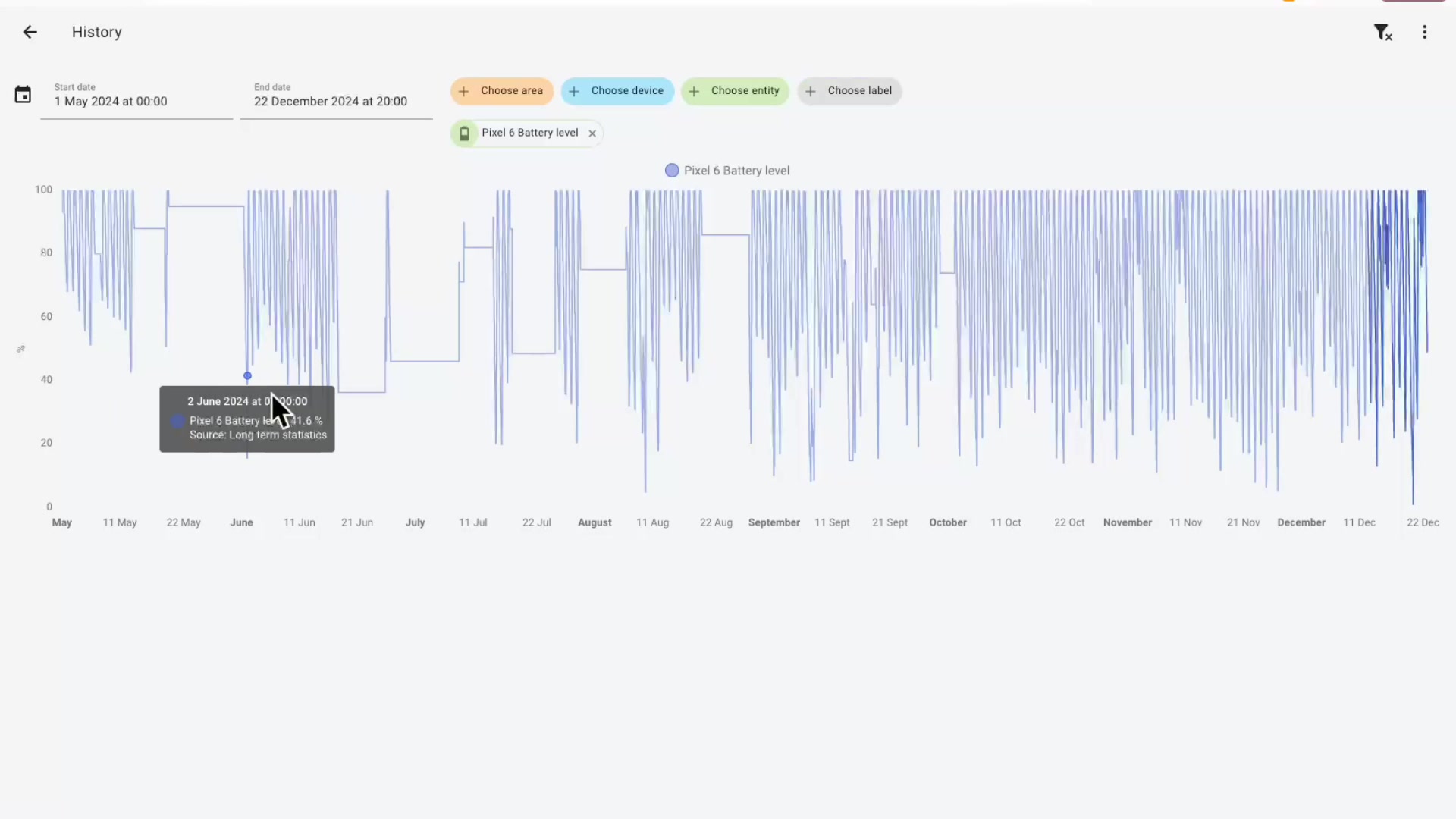Screen dimensions: 1456x819
Task: Open the Start date picker field
Action: [136, 101]
